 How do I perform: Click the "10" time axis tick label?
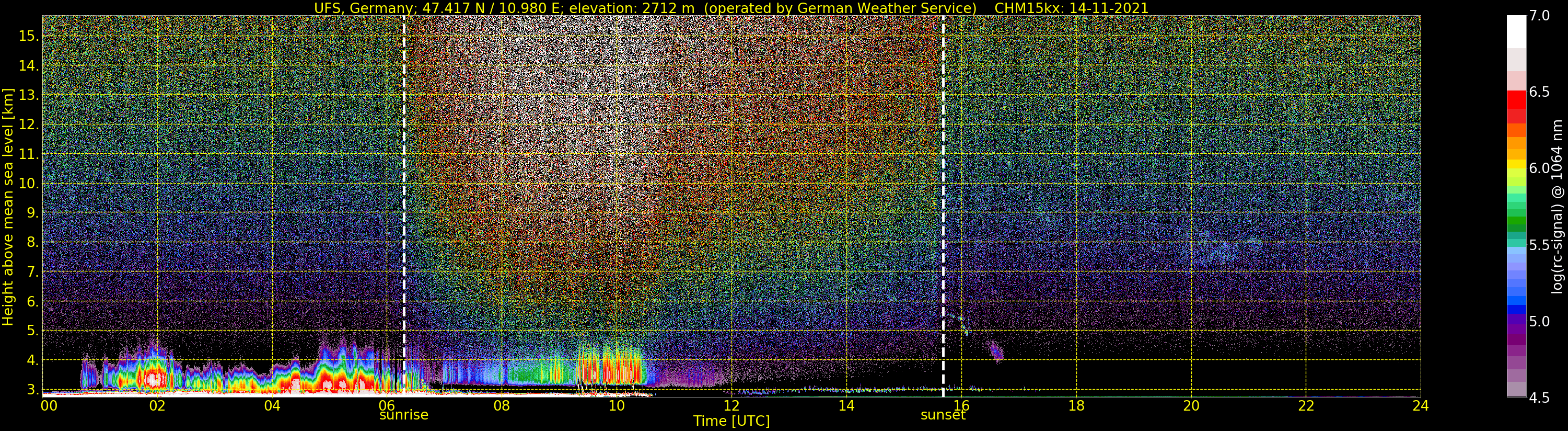[617, 405]
